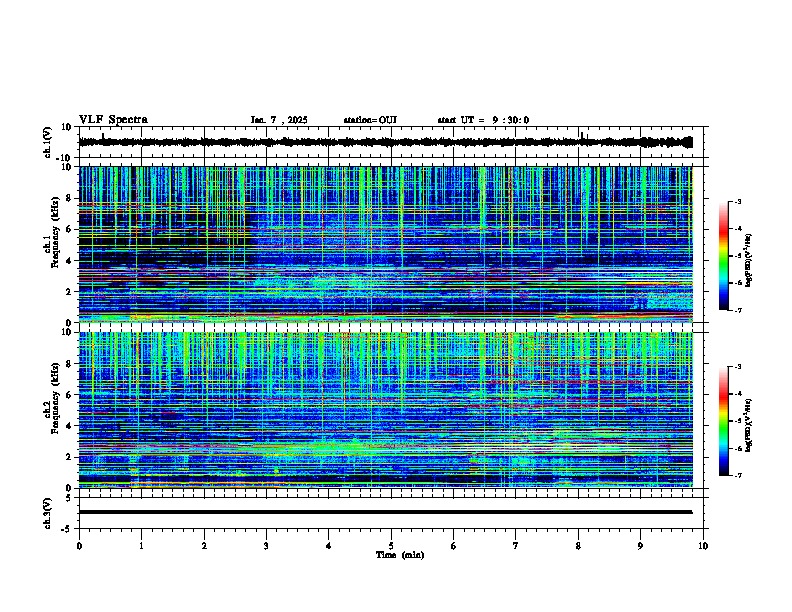792x612 pixels.
Task: Click the "4" tick on ch.2 frequency axis
Action: [70, 426]
